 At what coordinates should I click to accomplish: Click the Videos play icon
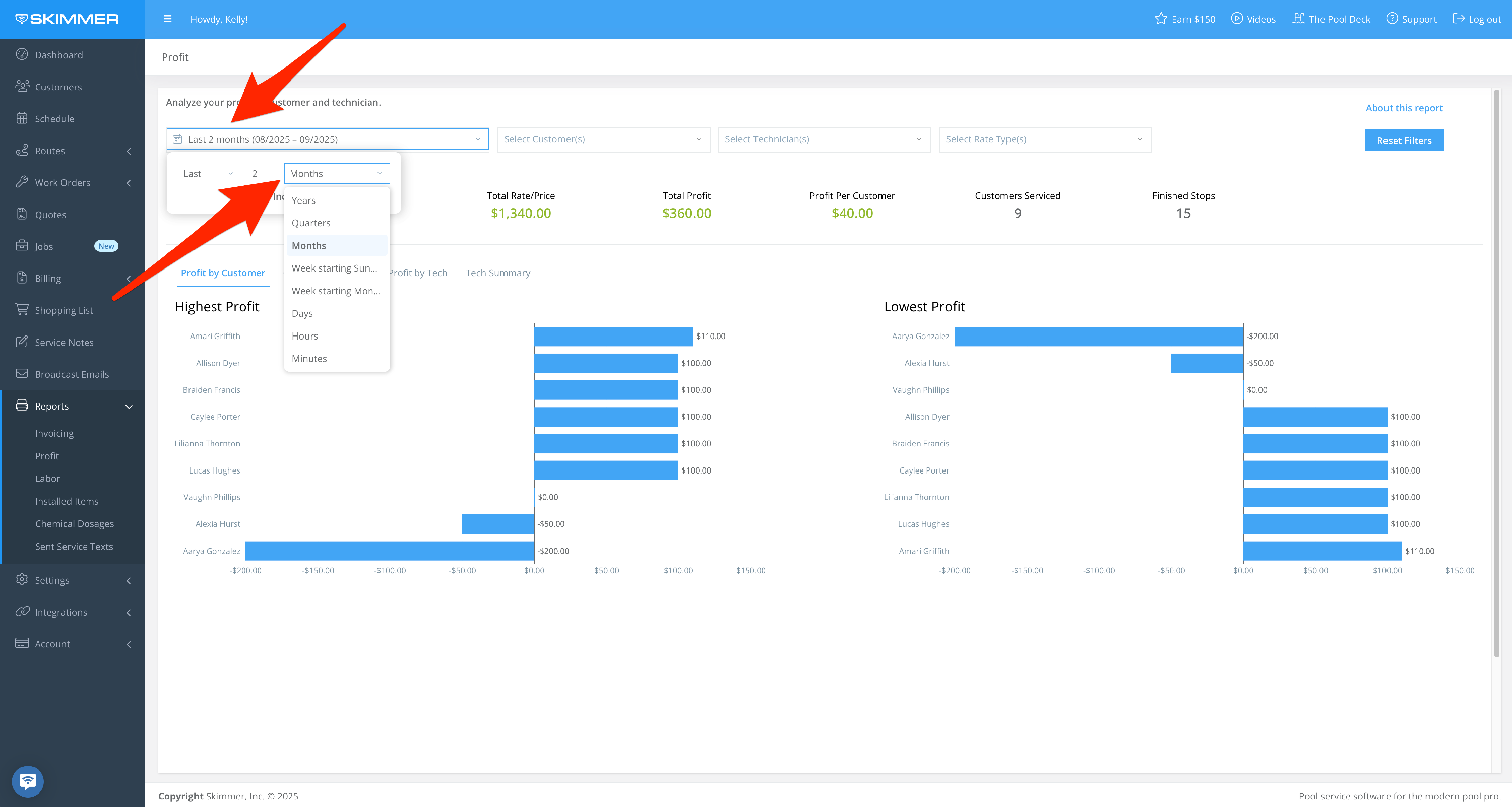tap(1237, 19)
